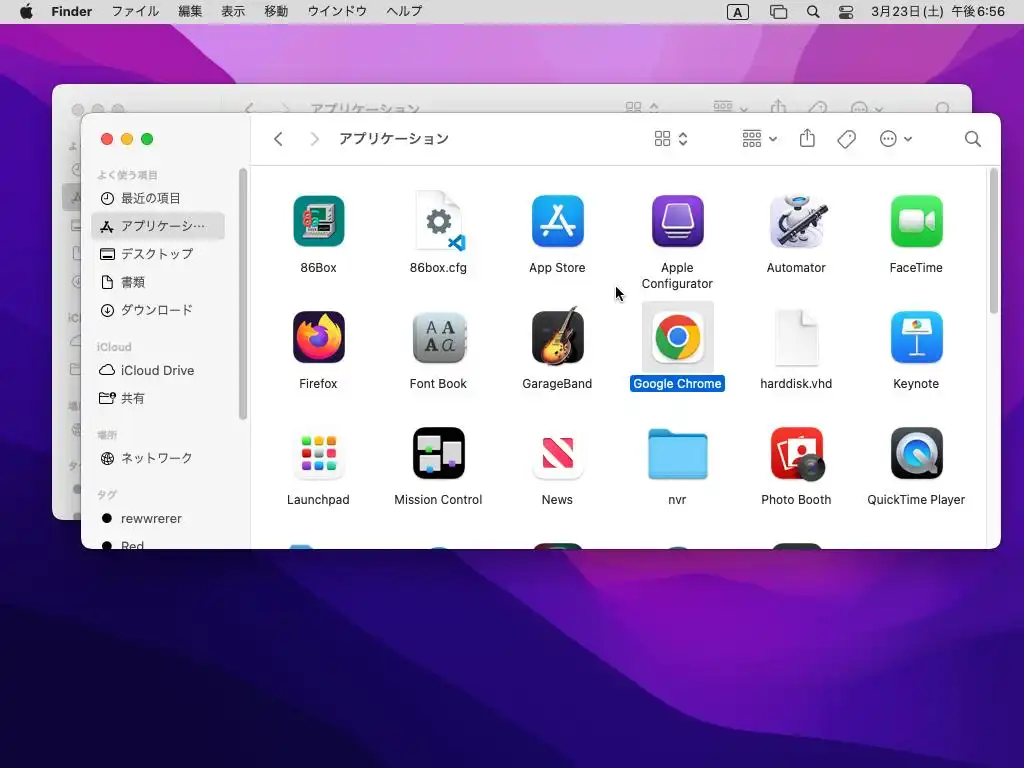Select the Keynote app icon
This screenshot has height=768, width=1024.
click(x=916, y=337)
